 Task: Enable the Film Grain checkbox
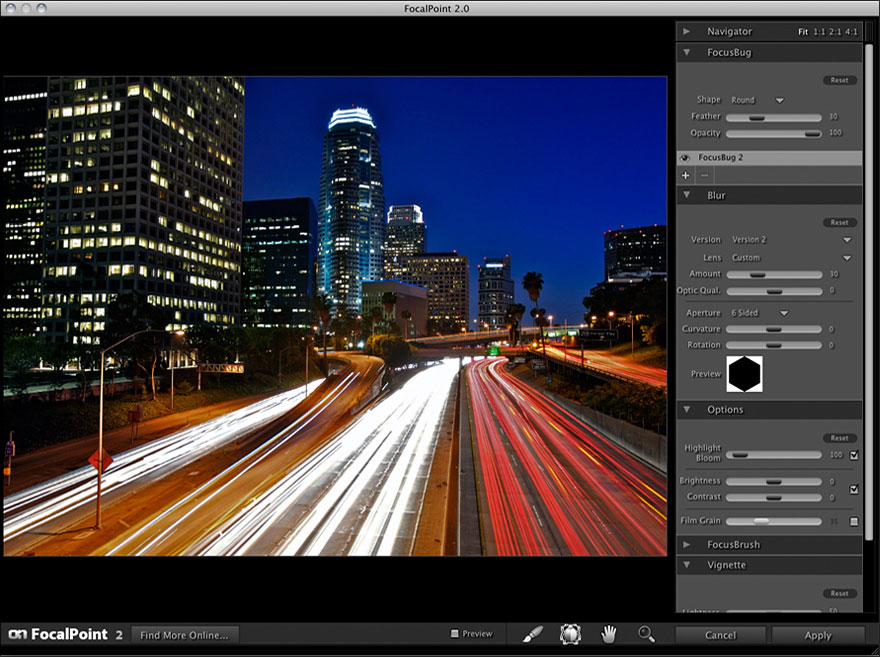[x=854, y=521]
